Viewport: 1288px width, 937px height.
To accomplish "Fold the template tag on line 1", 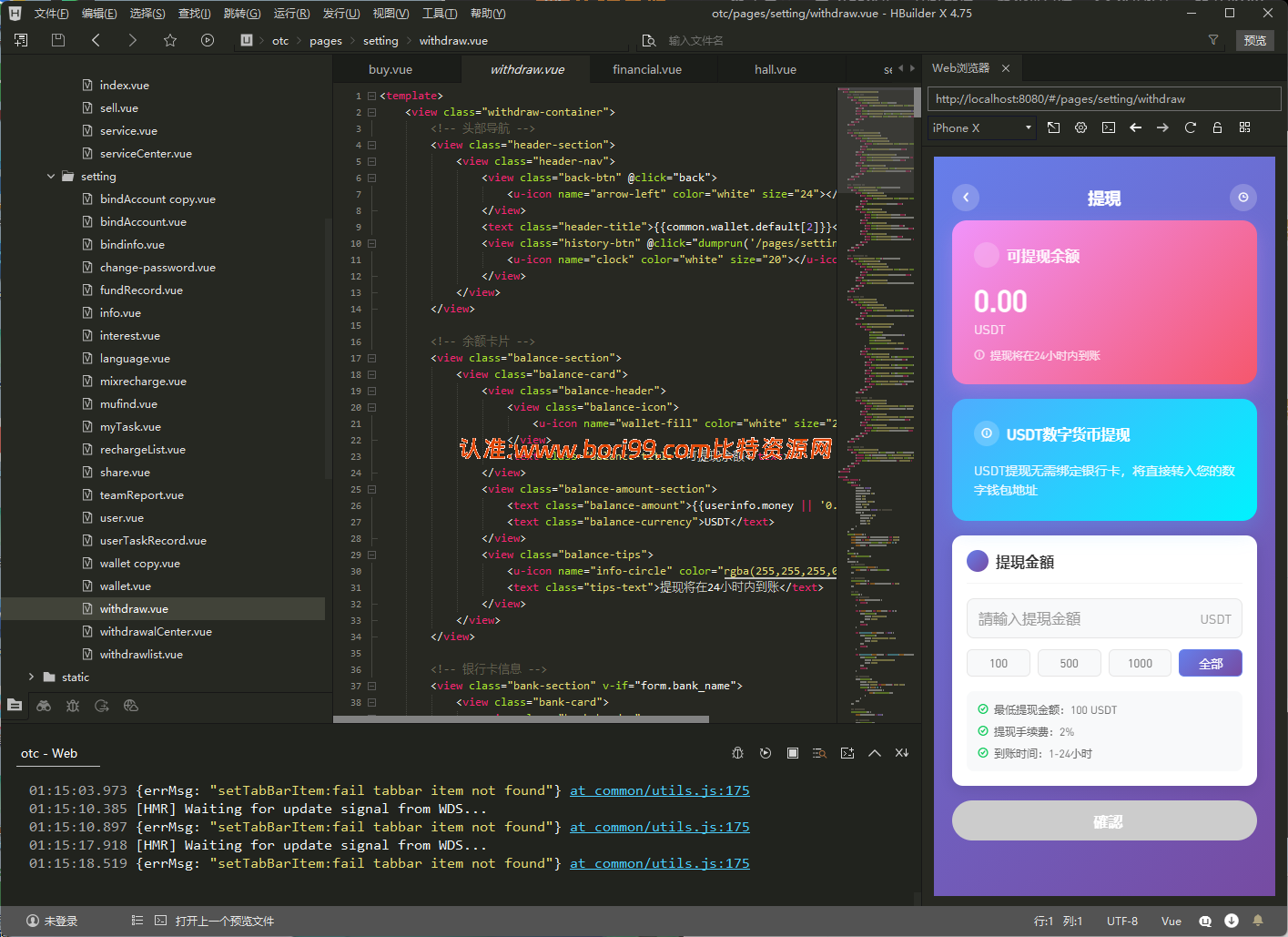I will (x=371, y=96).
